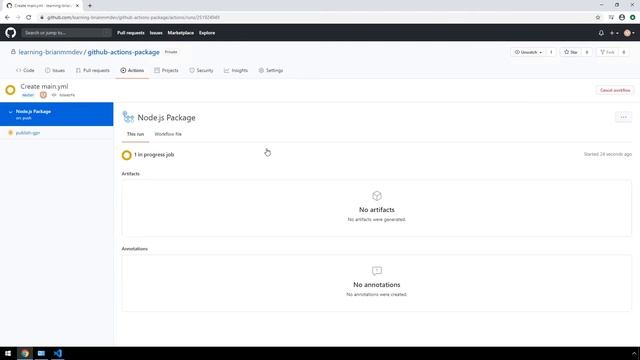Reload the page with refresh icon
This screenshot has width=640, height=360.
(x=29, y=18)
